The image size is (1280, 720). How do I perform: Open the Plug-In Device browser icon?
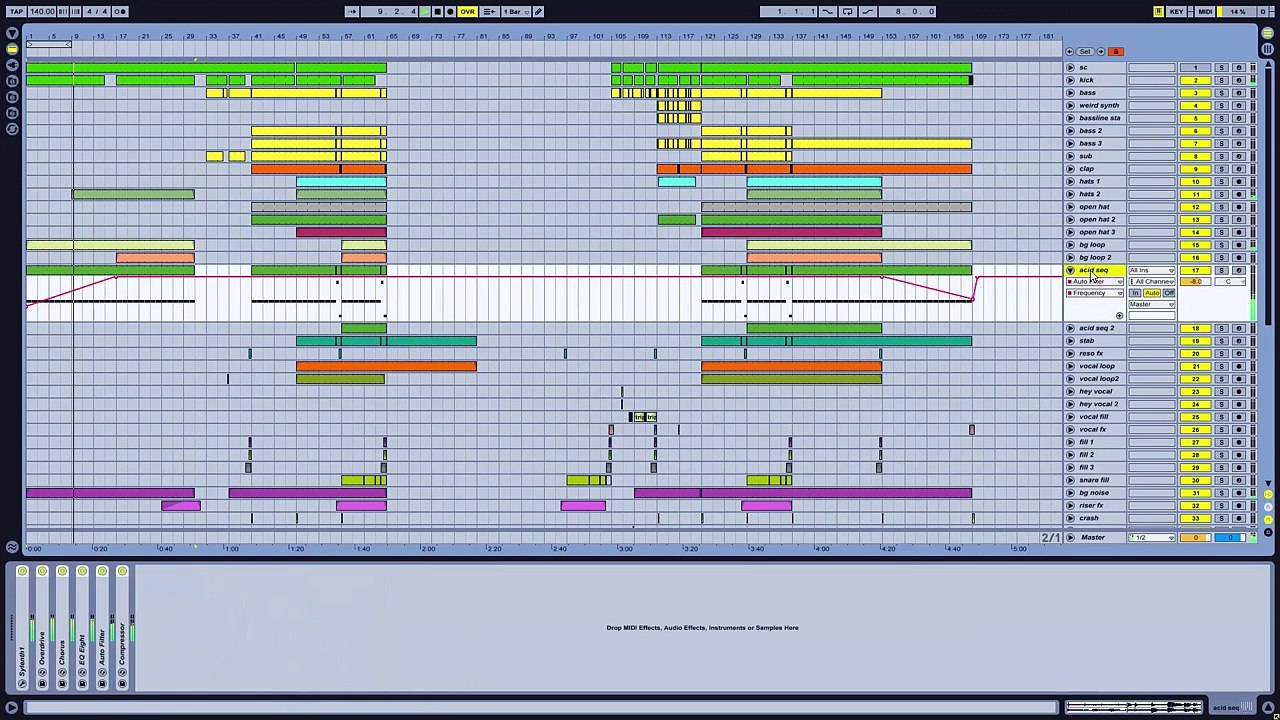coord(12,65)
